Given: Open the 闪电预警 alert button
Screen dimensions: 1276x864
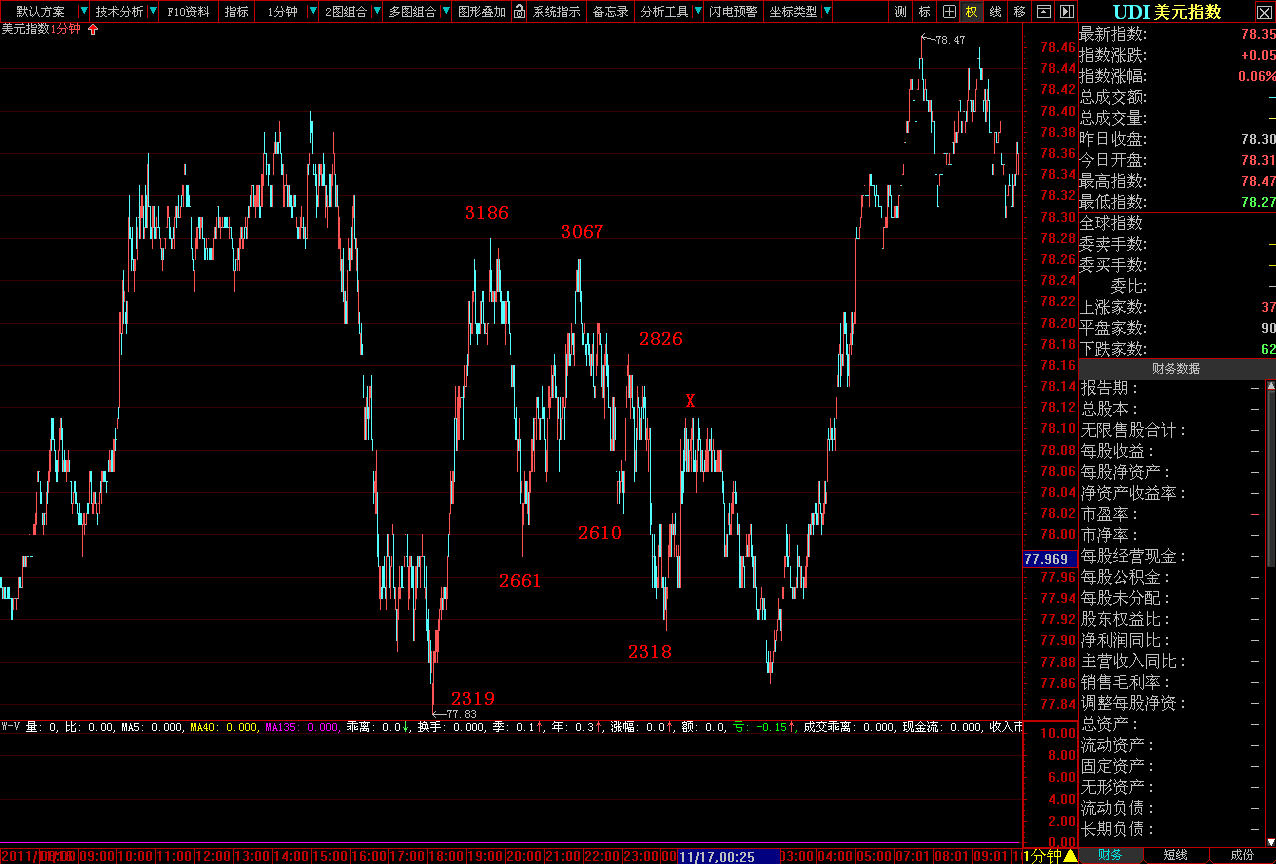Looking at the screenshot, I should 733,12.
